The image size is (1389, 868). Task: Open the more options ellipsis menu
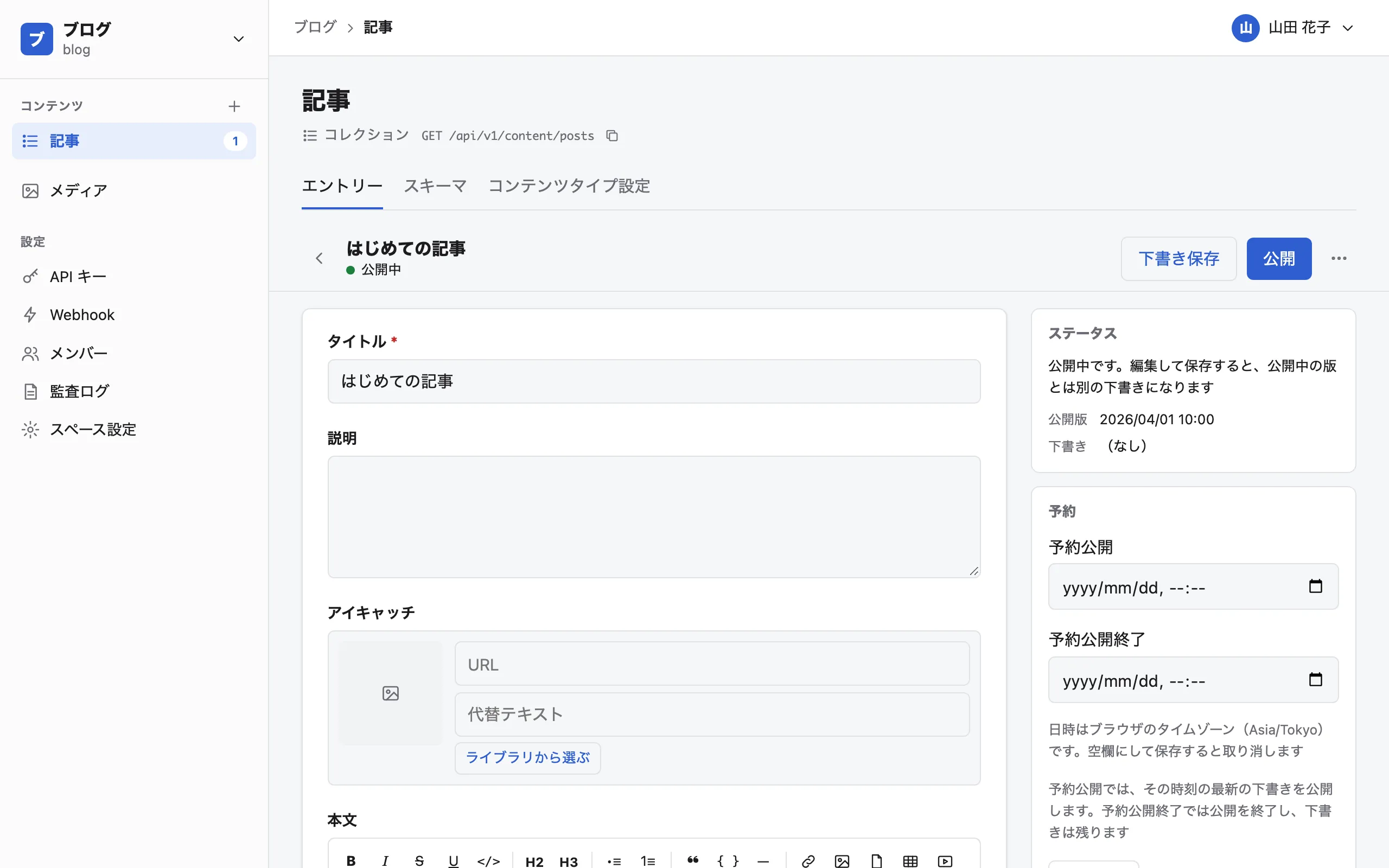tap(1339, 258)
